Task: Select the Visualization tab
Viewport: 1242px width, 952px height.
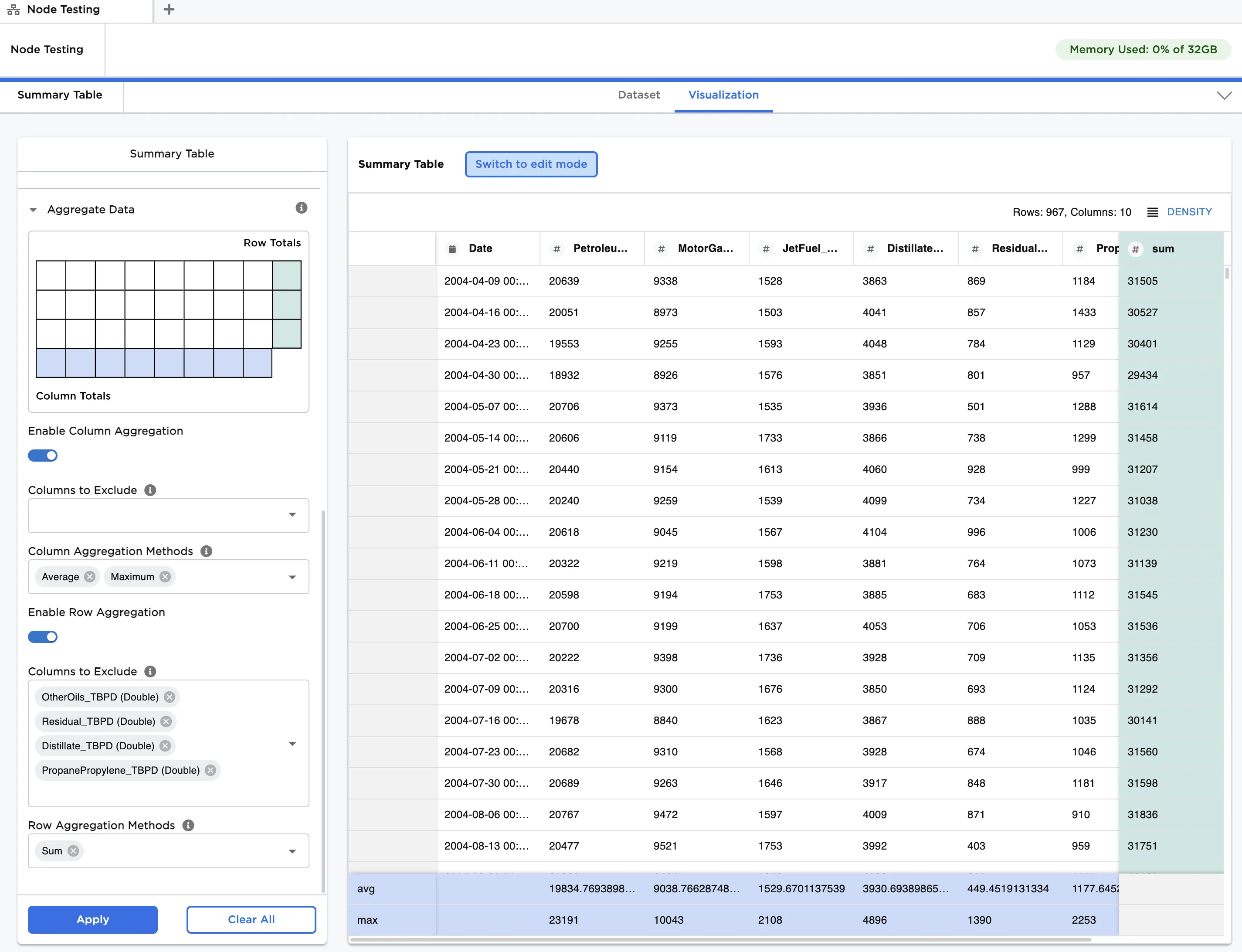Action: click(x=723, y=95)
